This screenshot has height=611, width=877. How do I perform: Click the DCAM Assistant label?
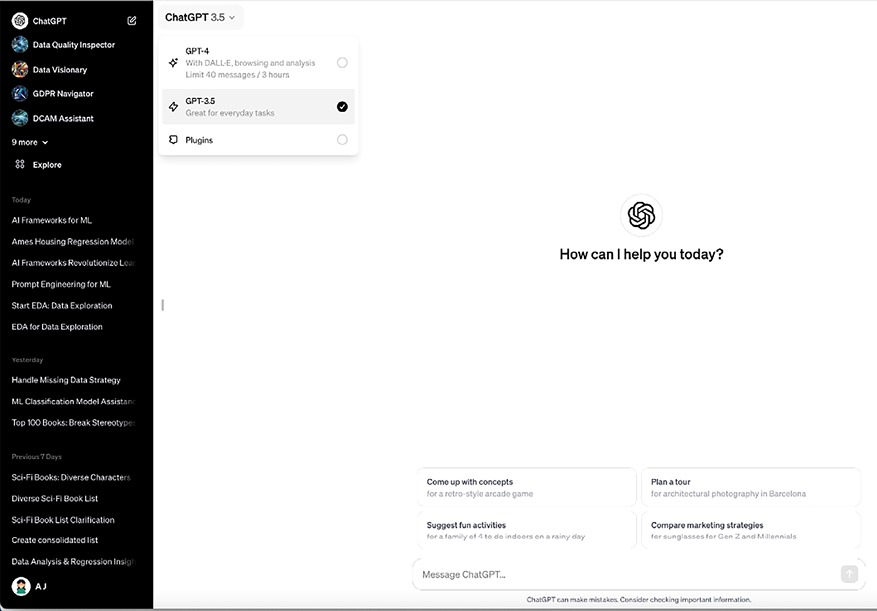tap(63, 119)
